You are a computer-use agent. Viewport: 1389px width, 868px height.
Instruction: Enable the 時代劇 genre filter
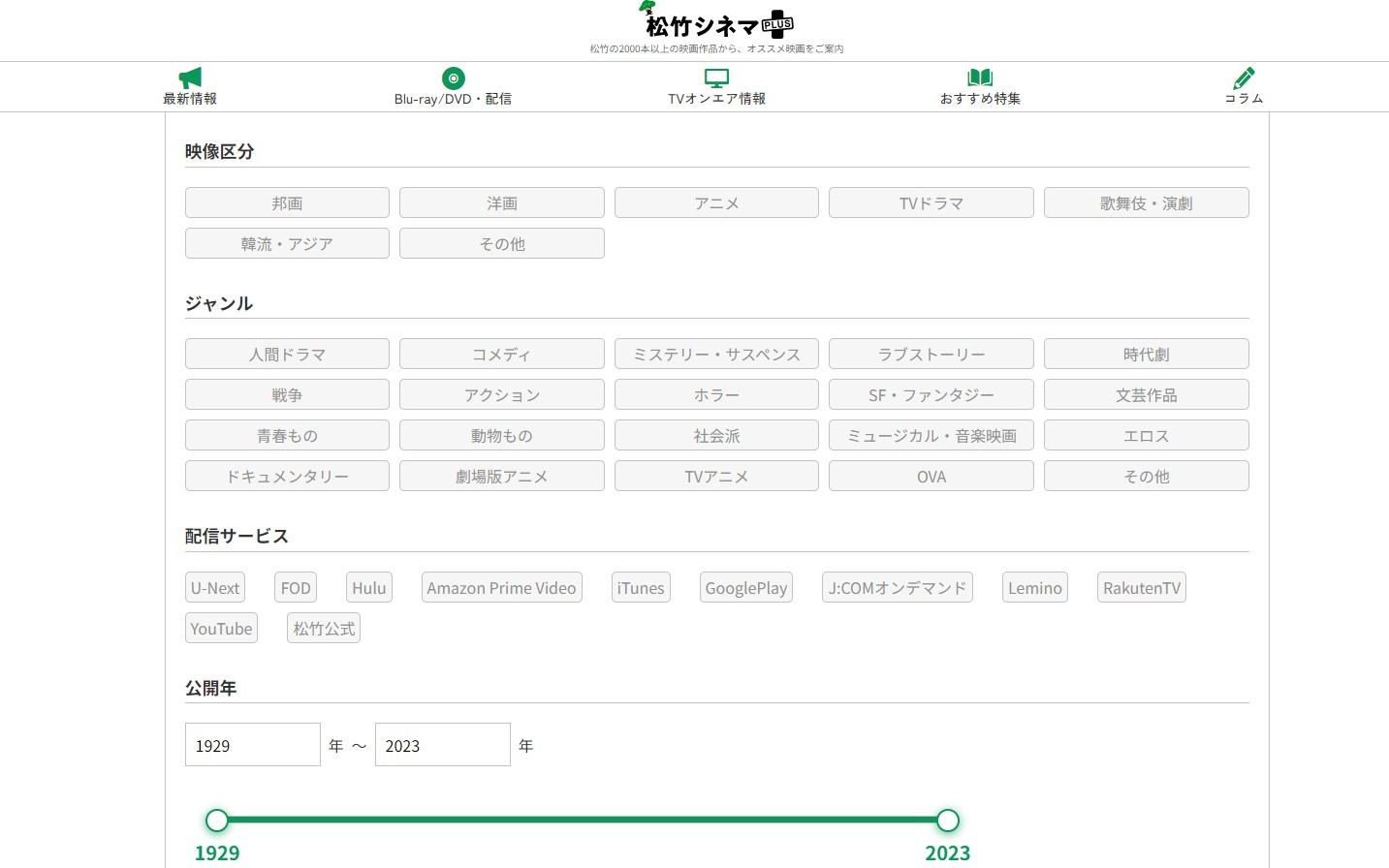tap(1146, 354)
